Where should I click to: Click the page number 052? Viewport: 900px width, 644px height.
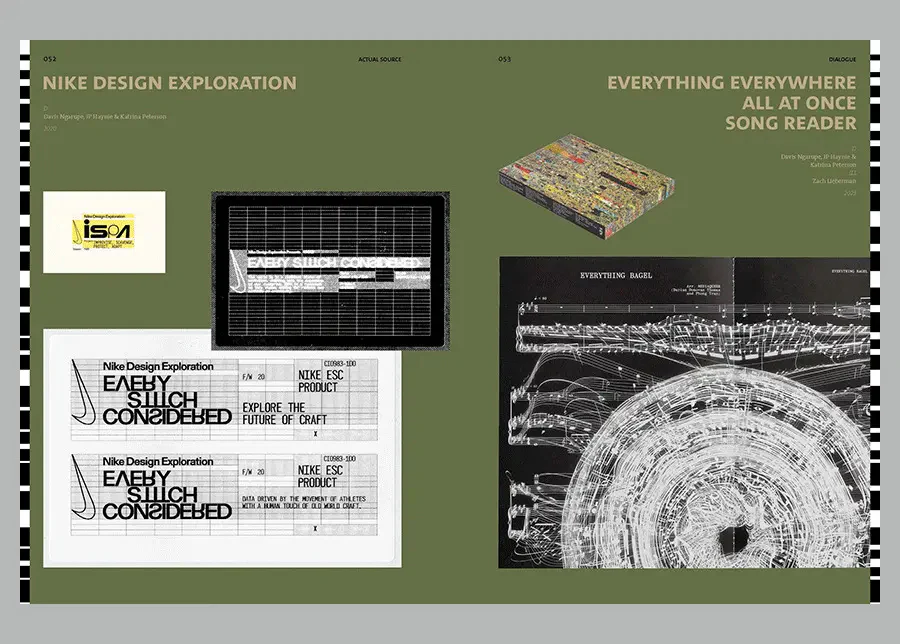tap(50, 59)
